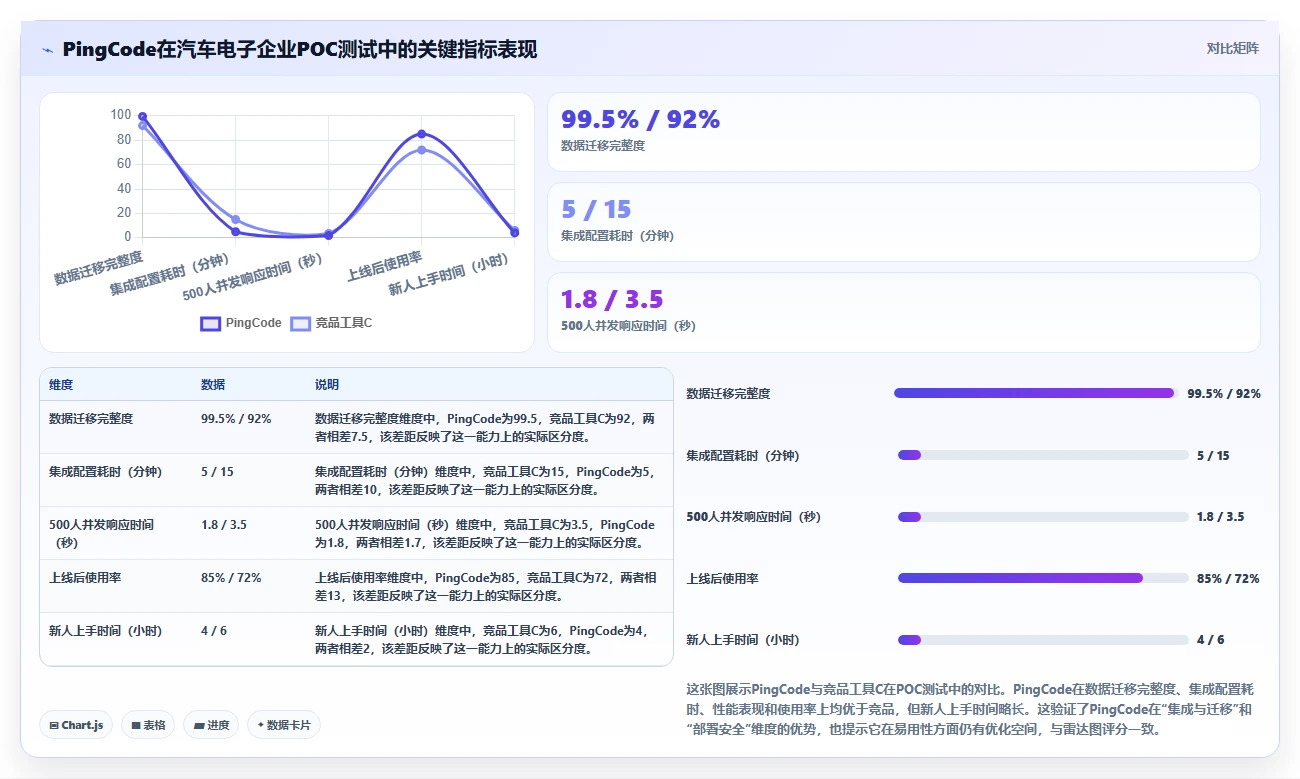Click the PingCode data point at 上线后使用率

[x=421, y=134]
